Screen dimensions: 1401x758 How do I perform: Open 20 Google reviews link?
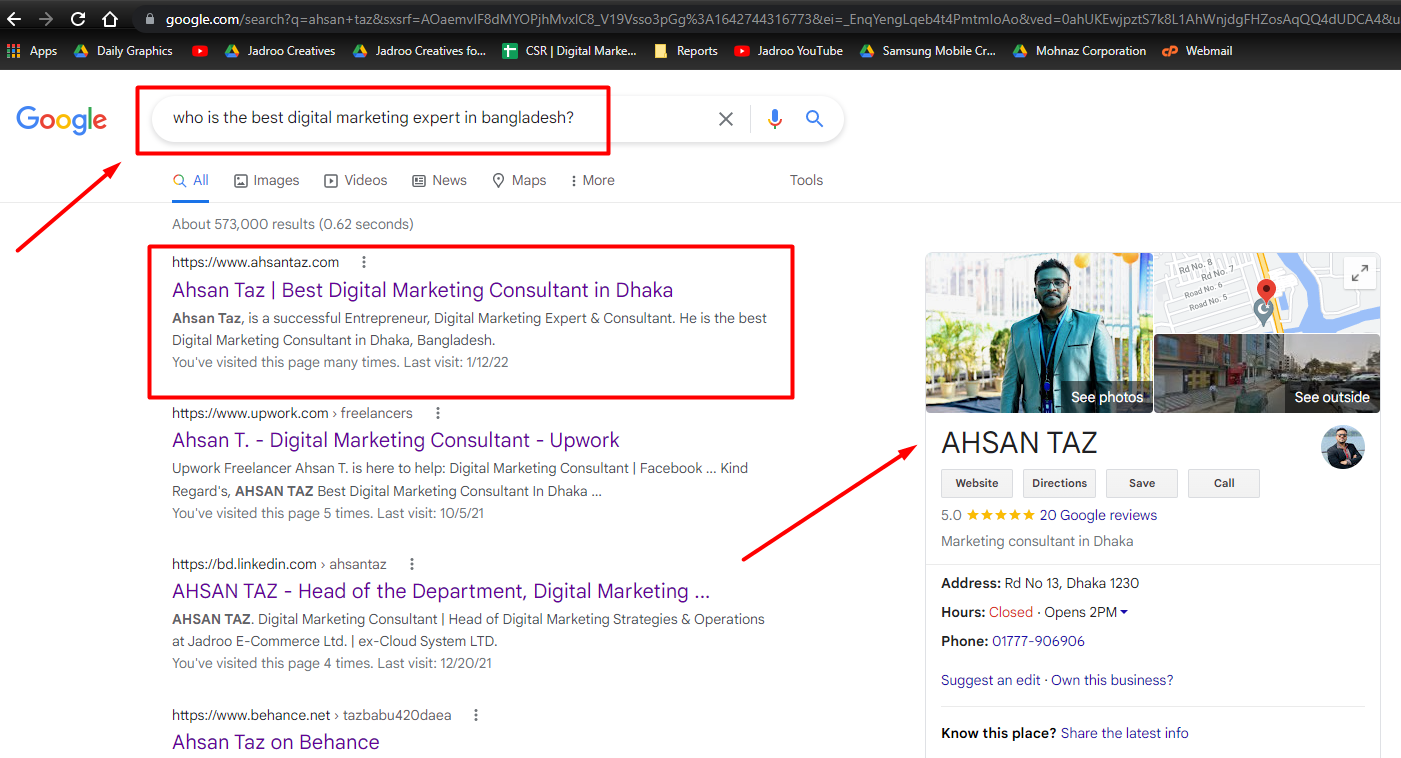click(x=1098, y=515)
